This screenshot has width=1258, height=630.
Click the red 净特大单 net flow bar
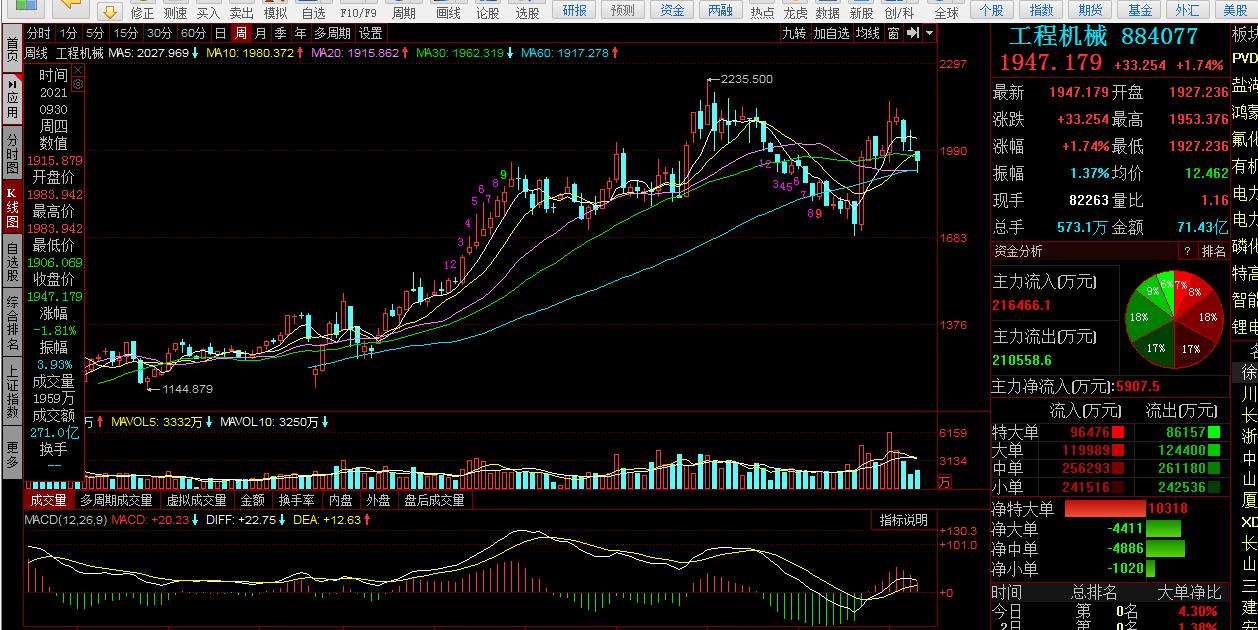pyautogui.click(x=1103, y=509)
